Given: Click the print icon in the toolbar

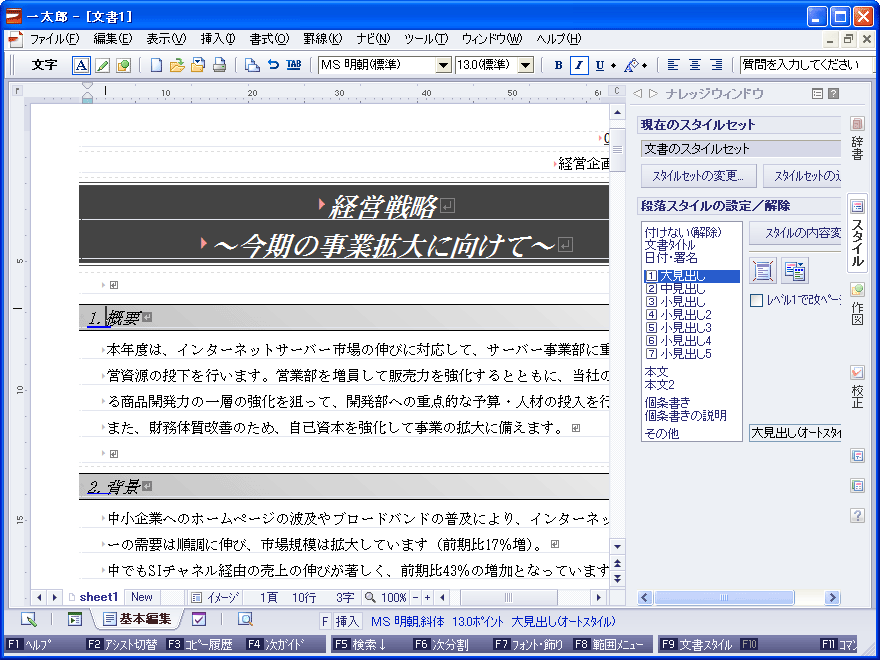Looking at the screenshot, I should click(x=217, y=64).
